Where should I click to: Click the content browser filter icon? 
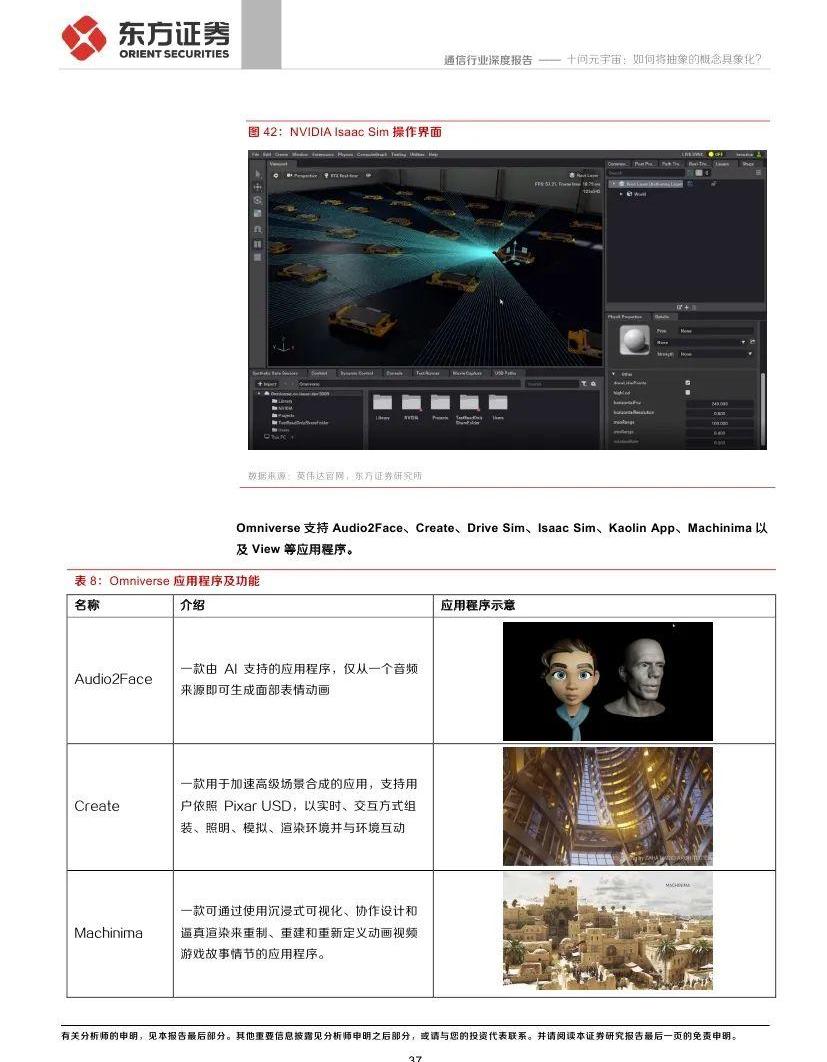[x=585, y=383]
